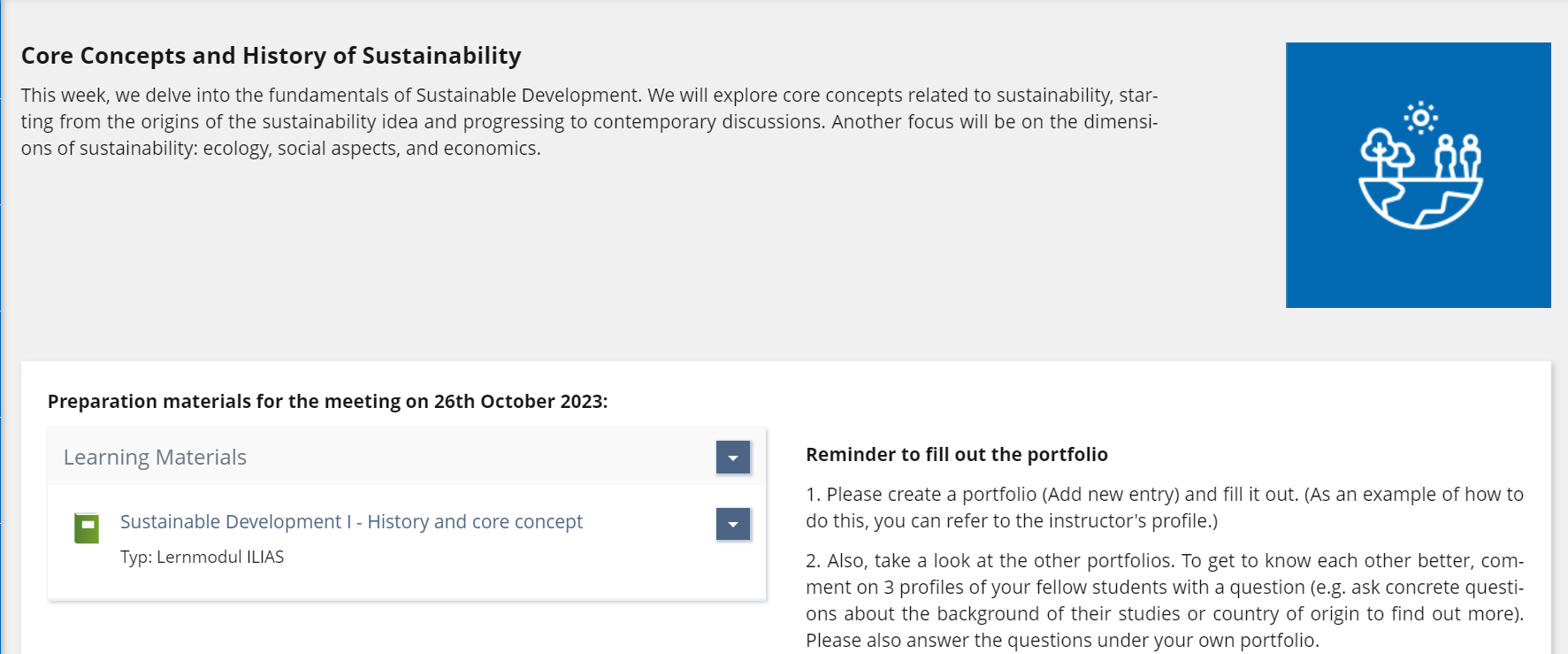Click the tree symbol in the blue tile
The height and width of the screenshot is (654, 1568).
point(1385,152)
